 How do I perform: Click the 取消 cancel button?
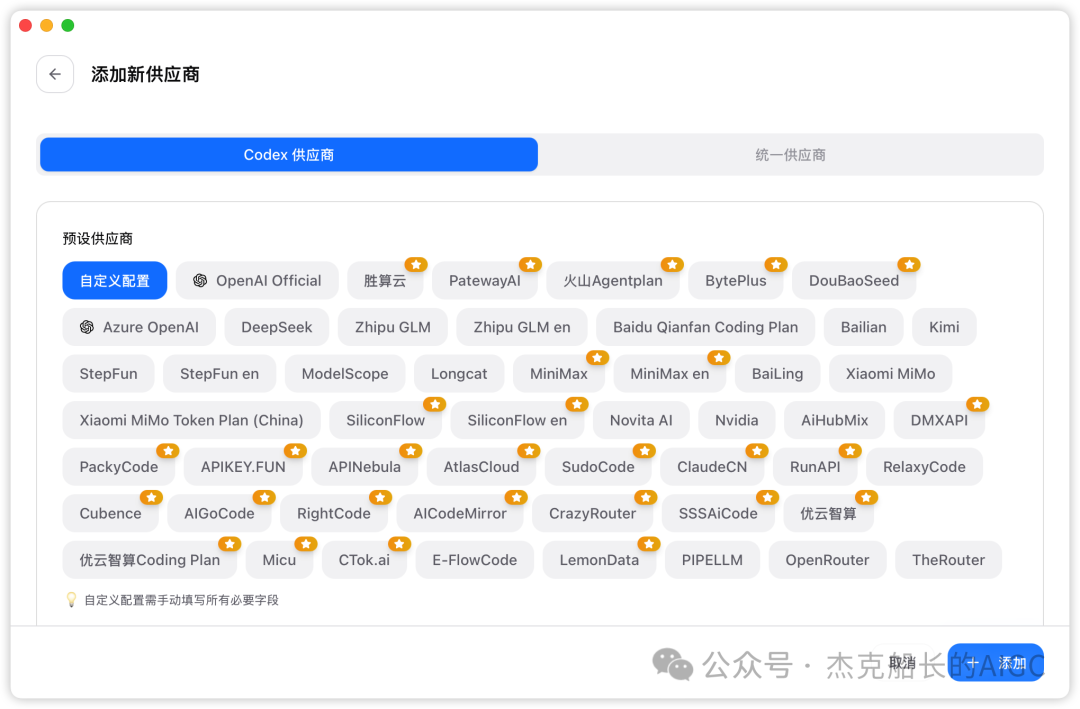point(902,663)
